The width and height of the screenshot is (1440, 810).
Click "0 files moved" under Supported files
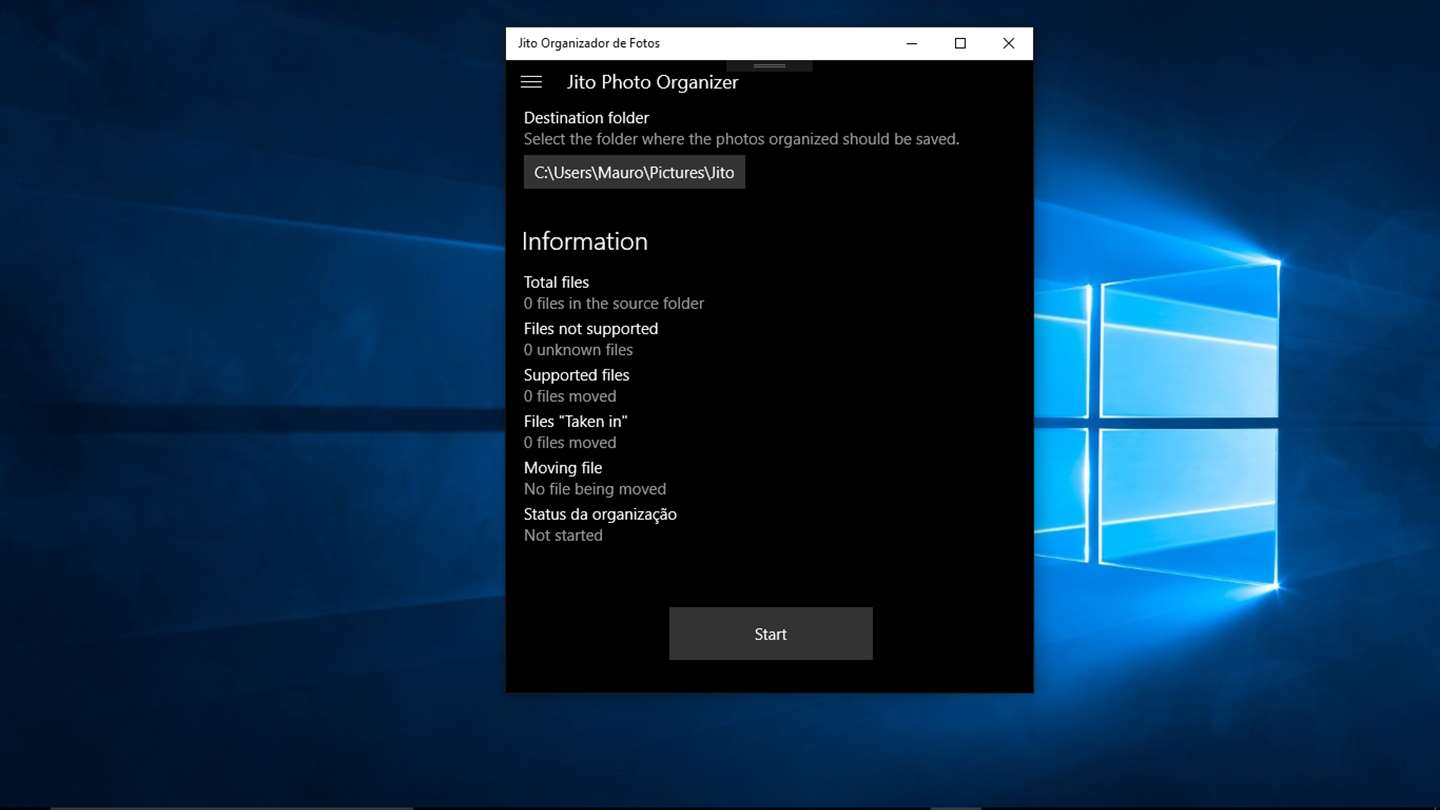point(570,396)
